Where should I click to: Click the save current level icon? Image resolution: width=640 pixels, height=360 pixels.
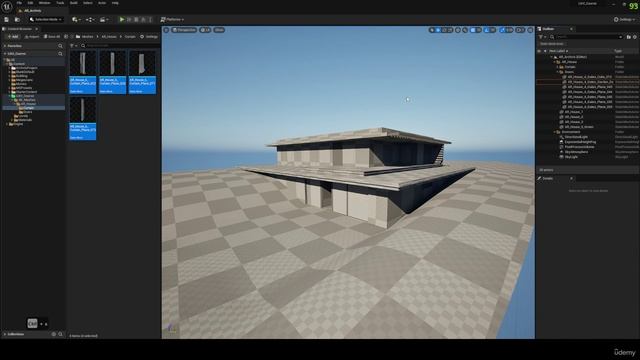[7, 19]
